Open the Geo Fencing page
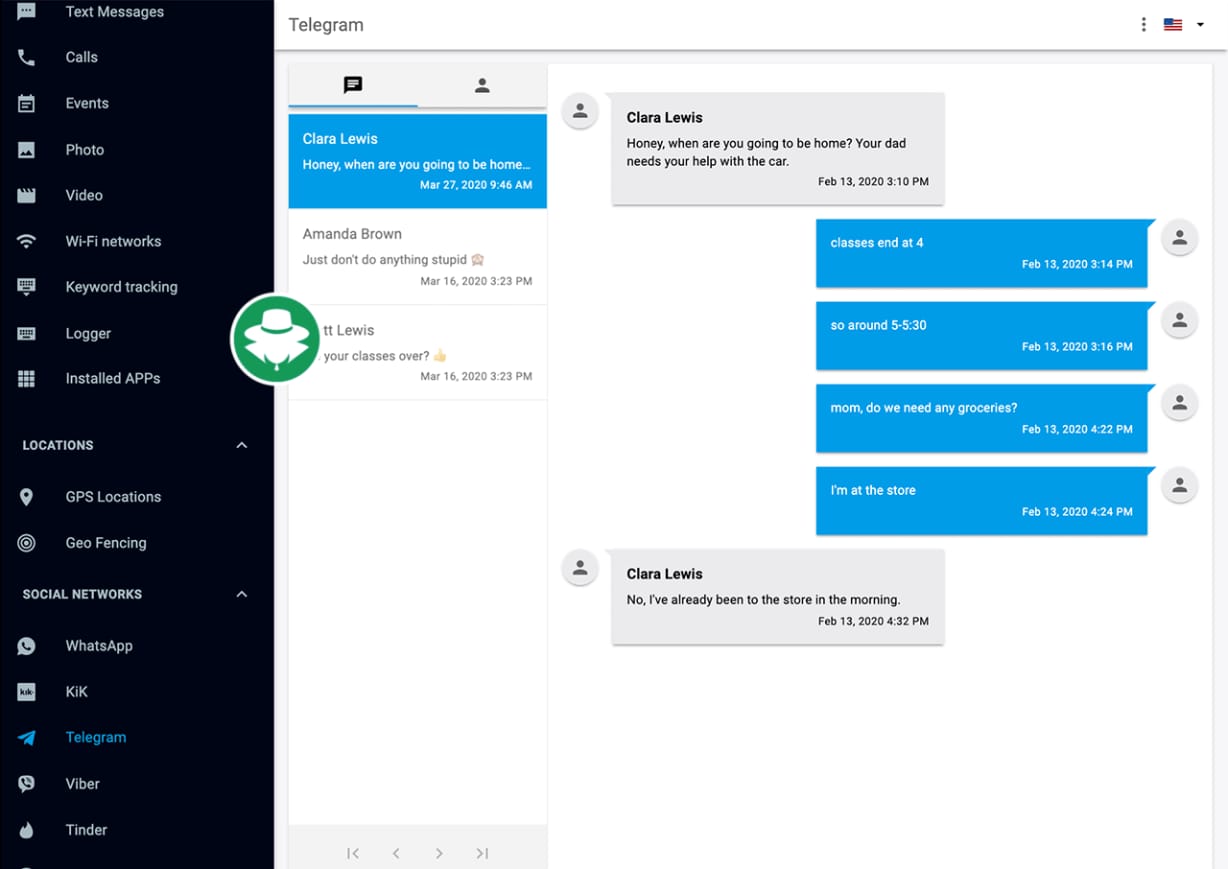Image resolution: width=1228 pixels, height=869 pixels. point(106,542)
